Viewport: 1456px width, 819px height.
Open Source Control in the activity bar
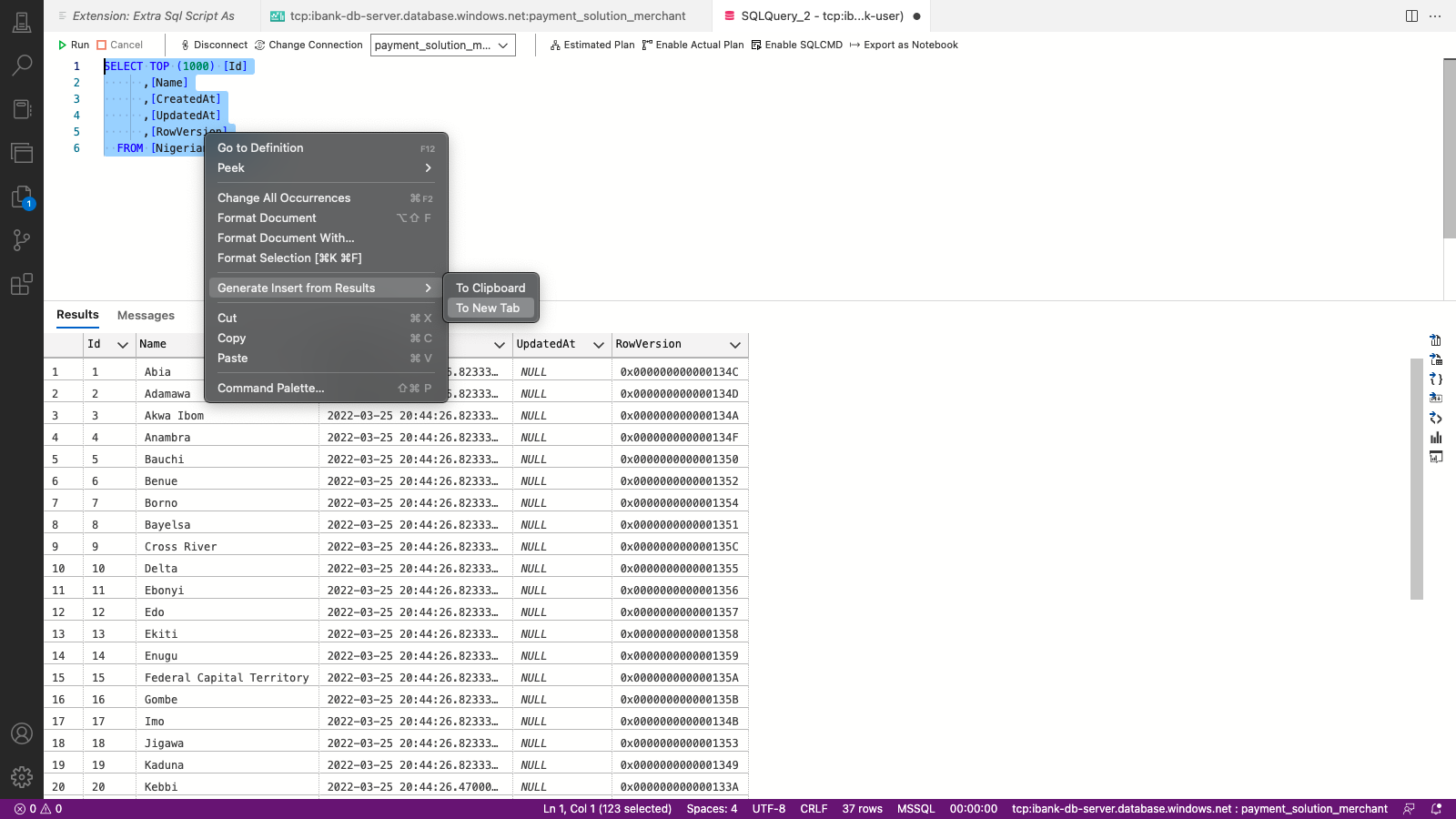coord(22,240)
